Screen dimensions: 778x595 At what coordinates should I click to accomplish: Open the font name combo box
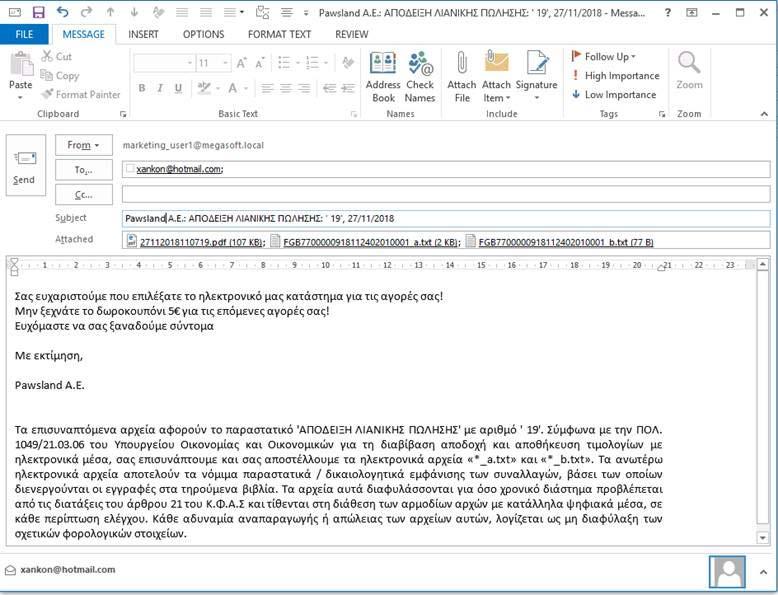164,63
